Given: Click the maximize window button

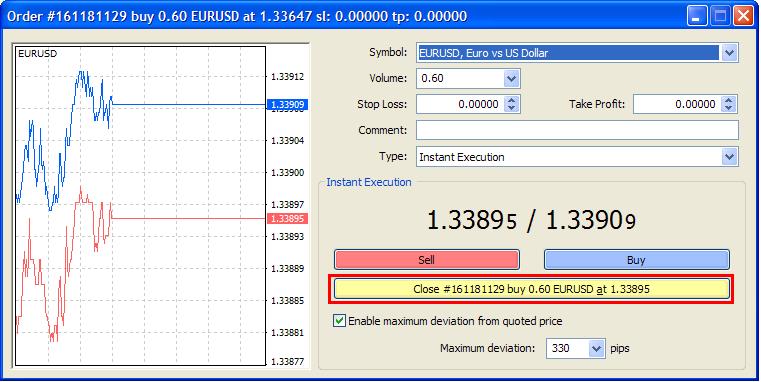Looking at the screenshot, I should 721,16.
